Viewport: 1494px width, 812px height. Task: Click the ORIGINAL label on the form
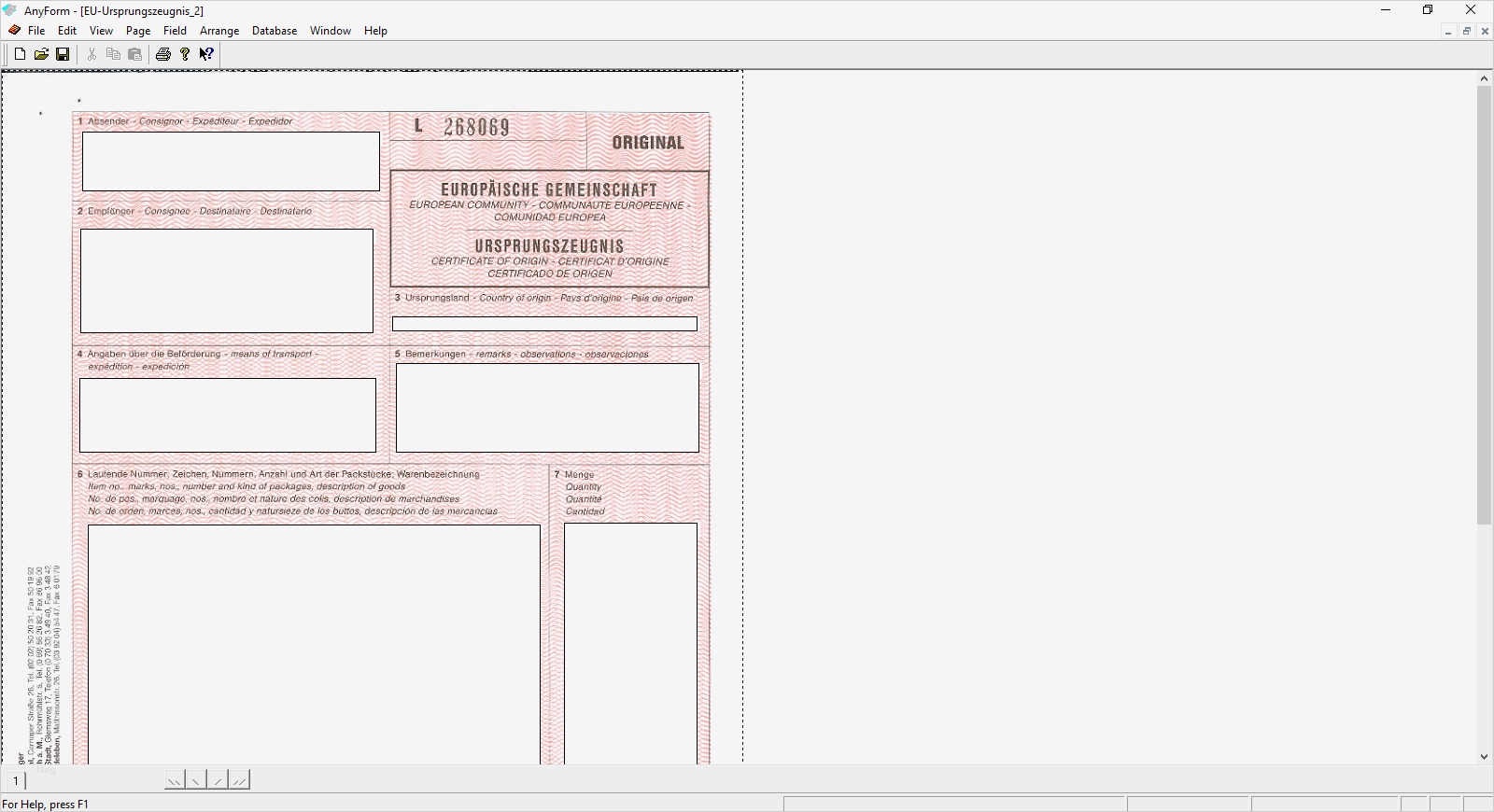coord(648,143)
